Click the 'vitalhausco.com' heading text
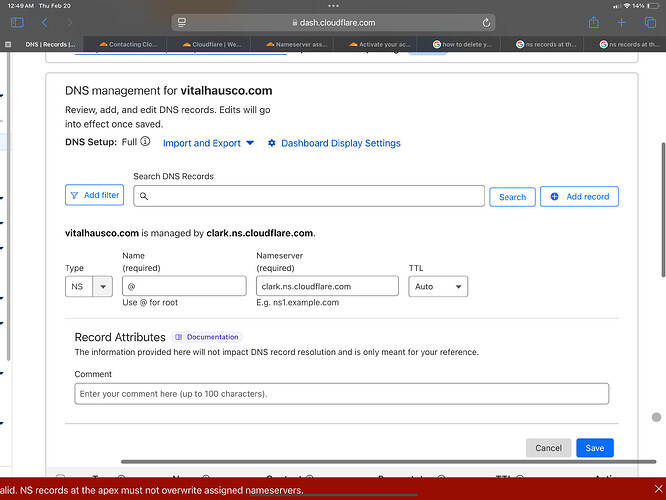The height and width of the screenshot is (500, 666). pos(226,91)
